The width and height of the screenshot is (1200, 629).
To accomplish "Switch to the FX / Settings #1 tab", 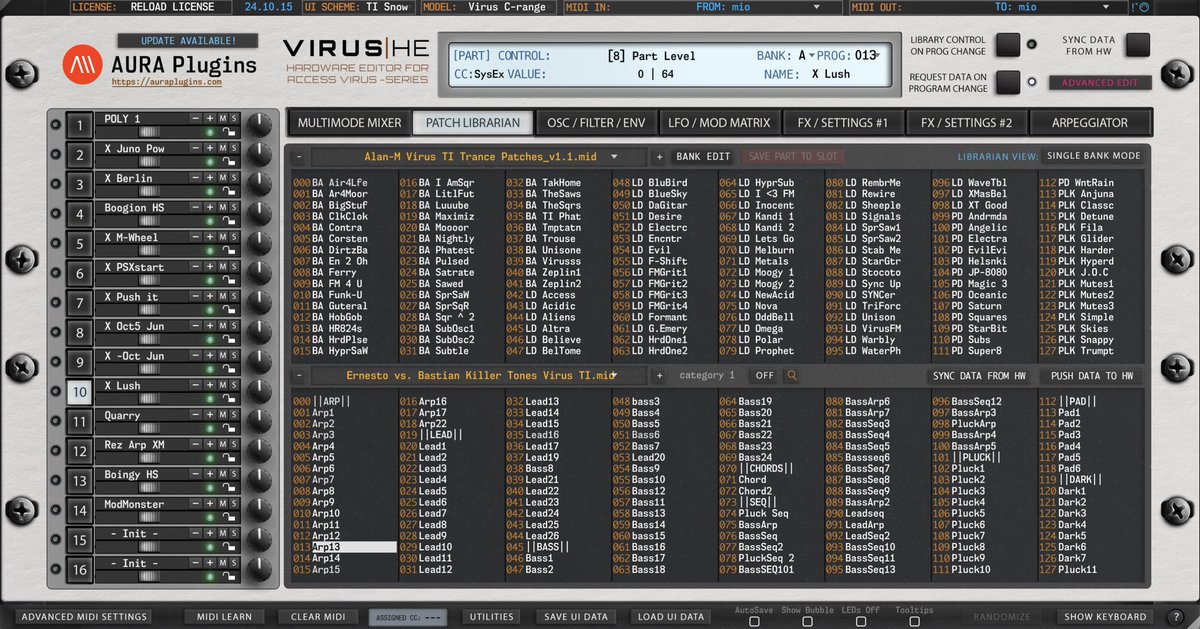I will point(843,123).
